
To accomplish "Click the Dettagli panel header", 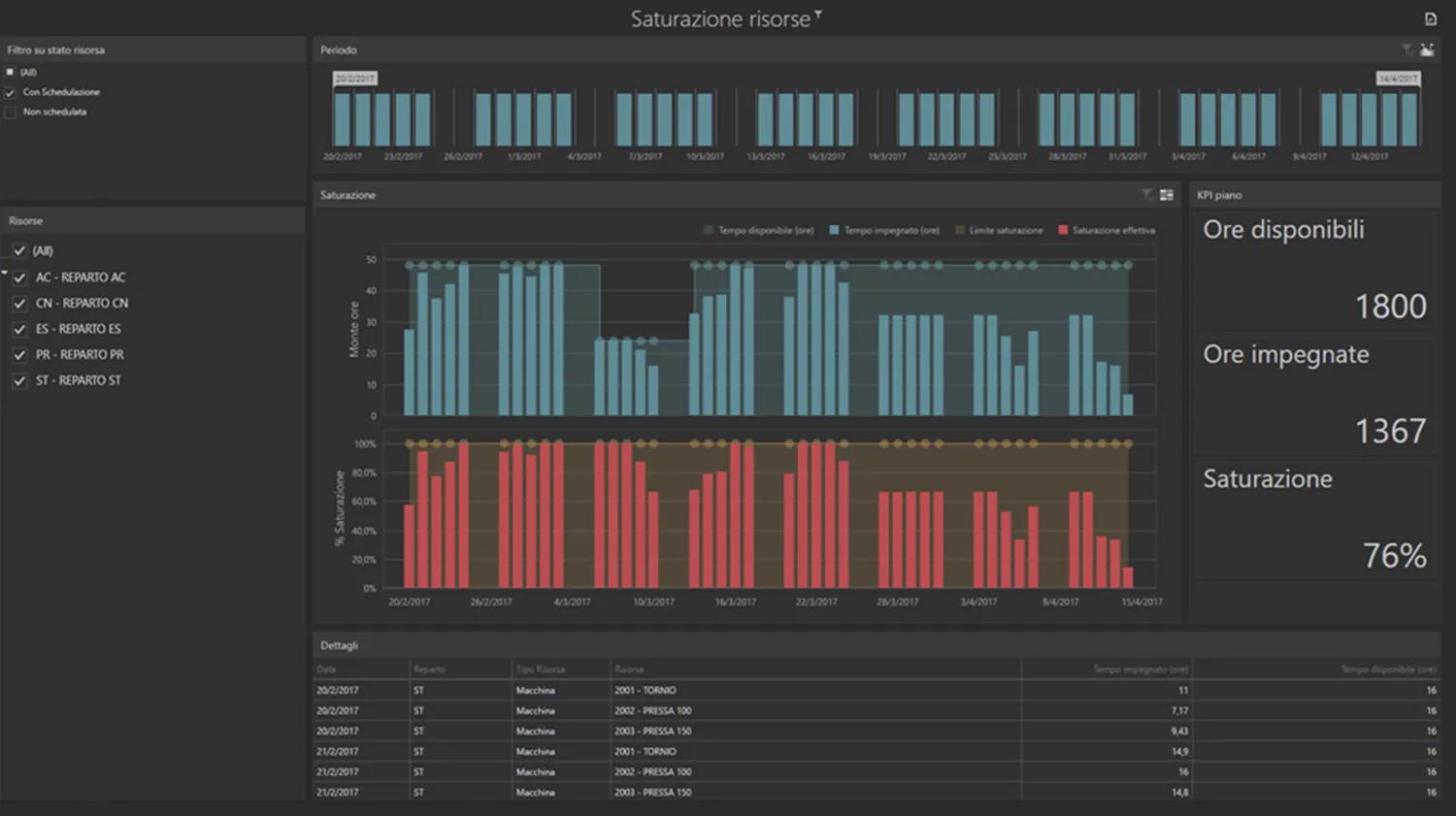I will (x=877, y=645).
